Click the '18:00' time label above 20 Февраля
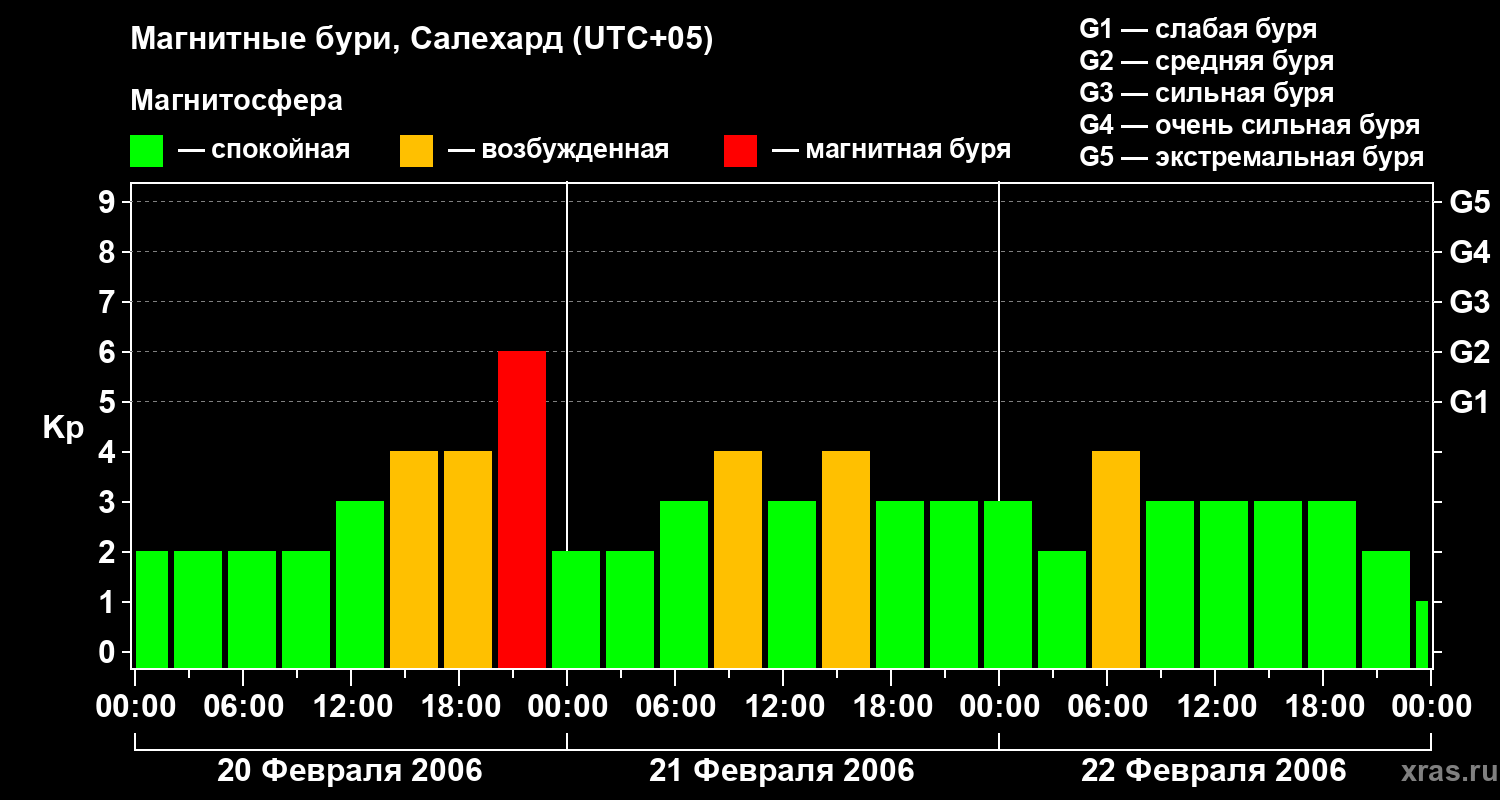 coord(459,707)
